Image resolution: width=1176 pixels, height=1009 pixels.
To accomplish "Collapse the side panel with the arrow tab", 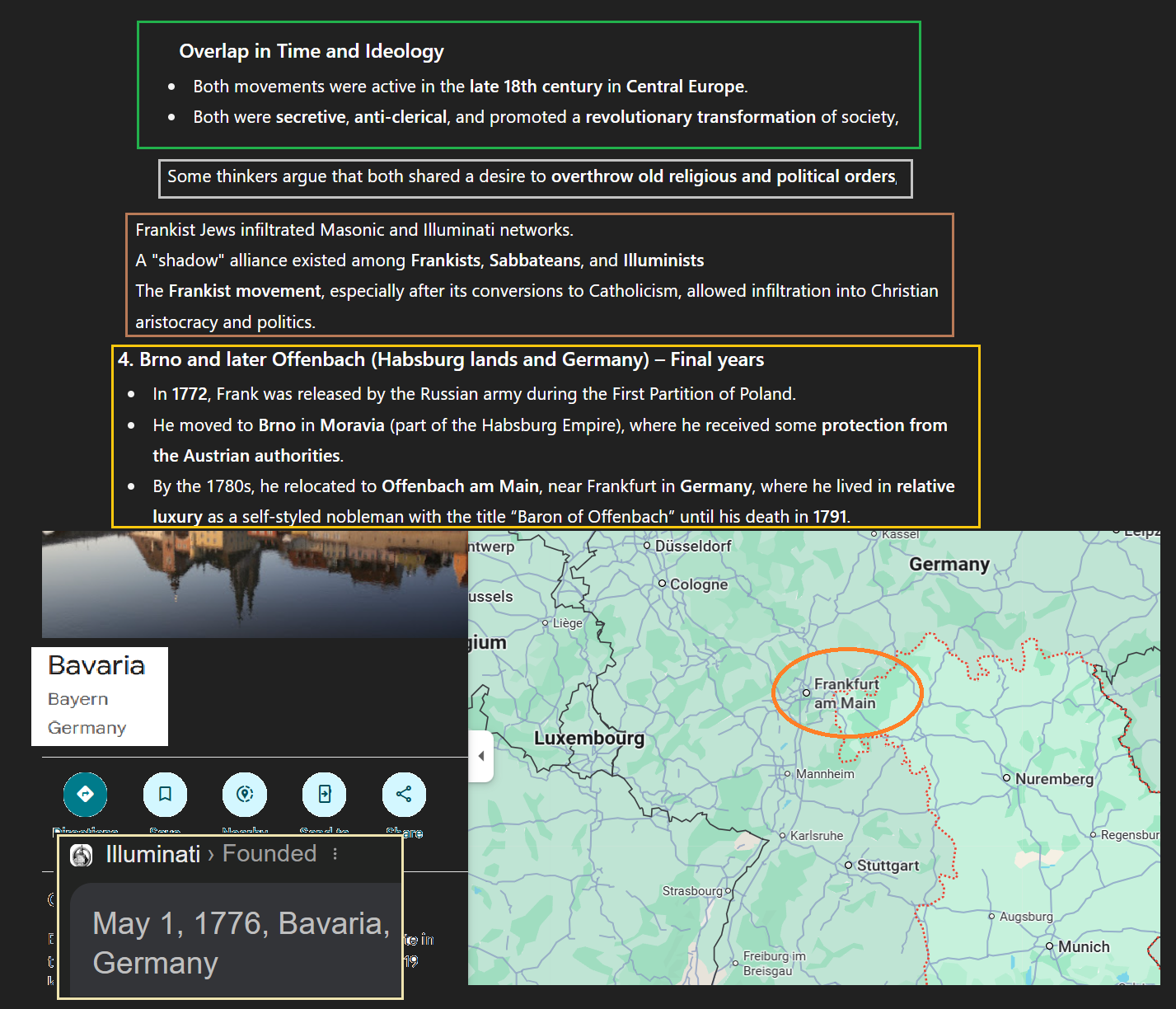I will pyautogui.click(x=481, y=755).
